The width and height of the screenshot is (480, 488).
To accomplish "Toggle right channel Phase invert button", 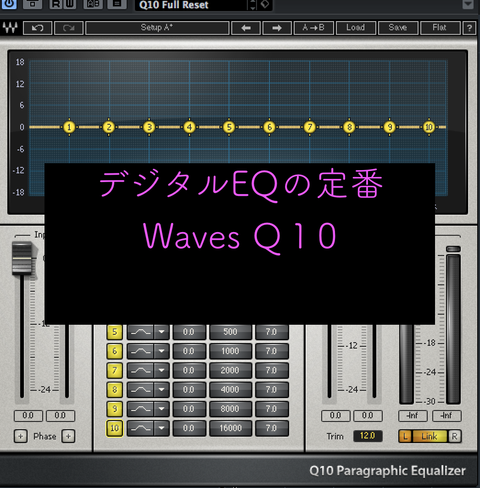I will (x=68, y=436).
